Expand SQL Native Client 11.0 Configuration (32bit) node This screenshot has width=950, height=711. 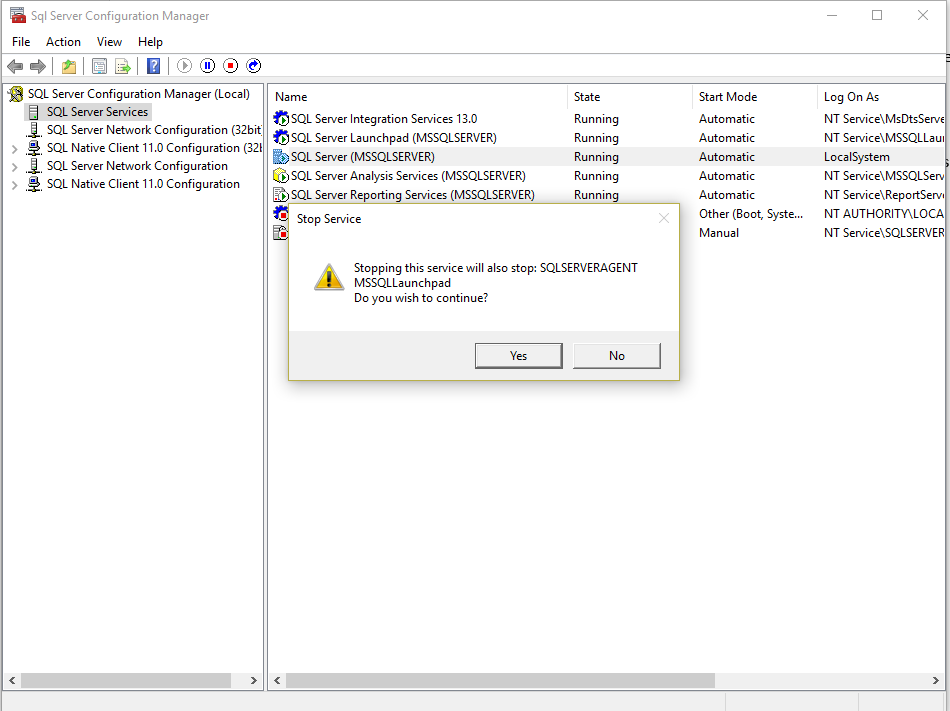pos(15,148)
